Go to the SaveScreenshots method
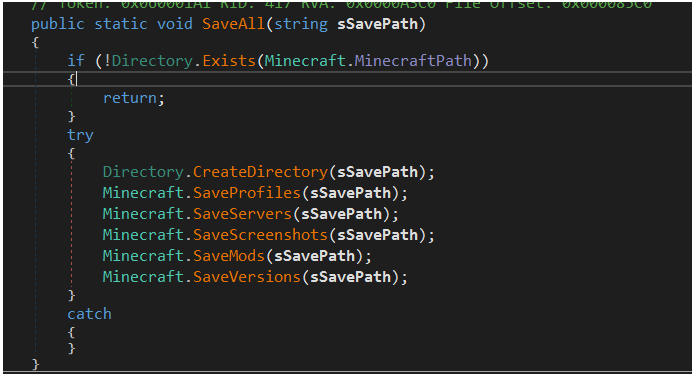 260,234
